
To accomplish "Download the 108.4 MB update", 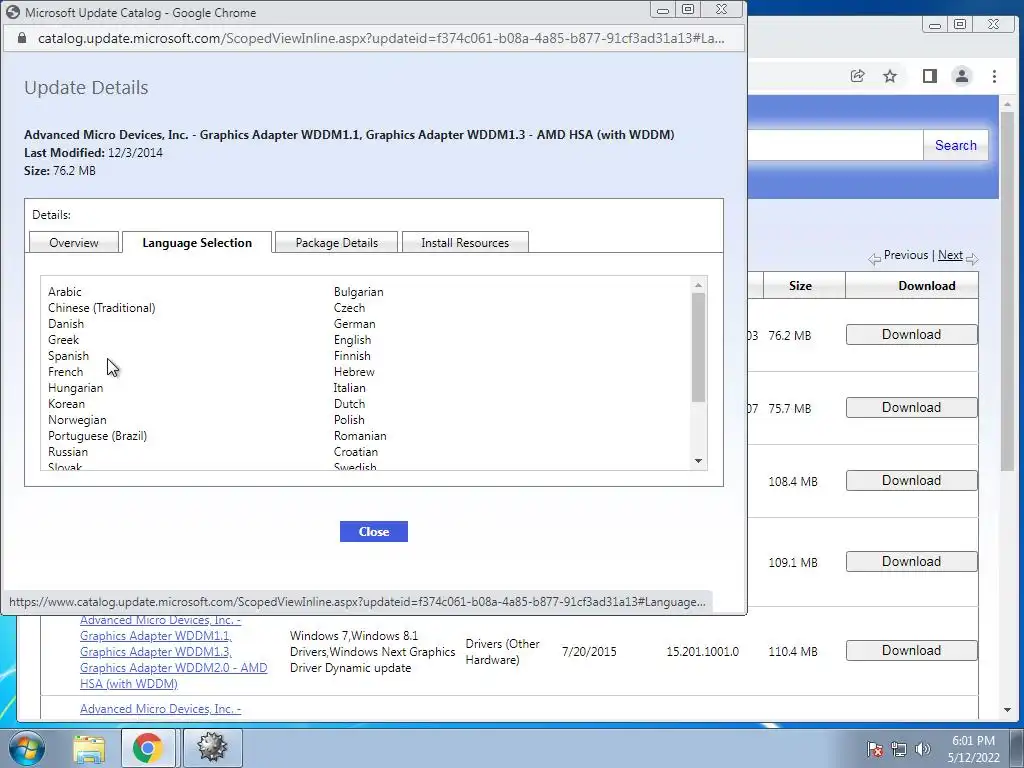I will tap(912, 481).
